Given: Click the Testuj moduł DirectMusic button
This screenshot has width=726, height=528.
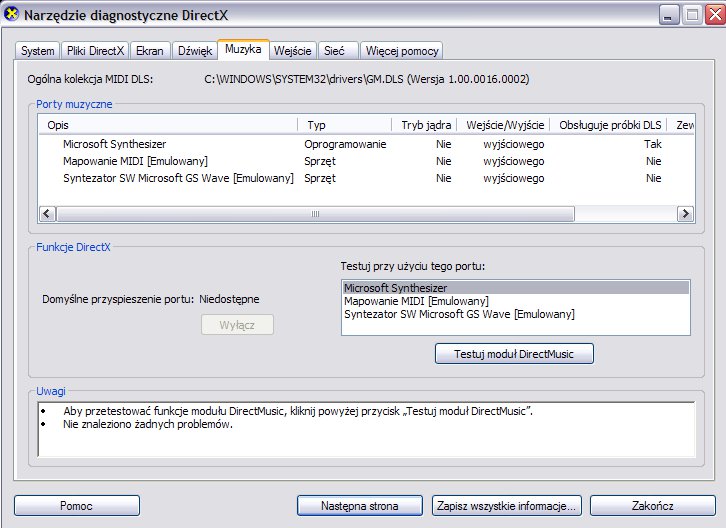Looking at the screenshot, I should (514, 354).
